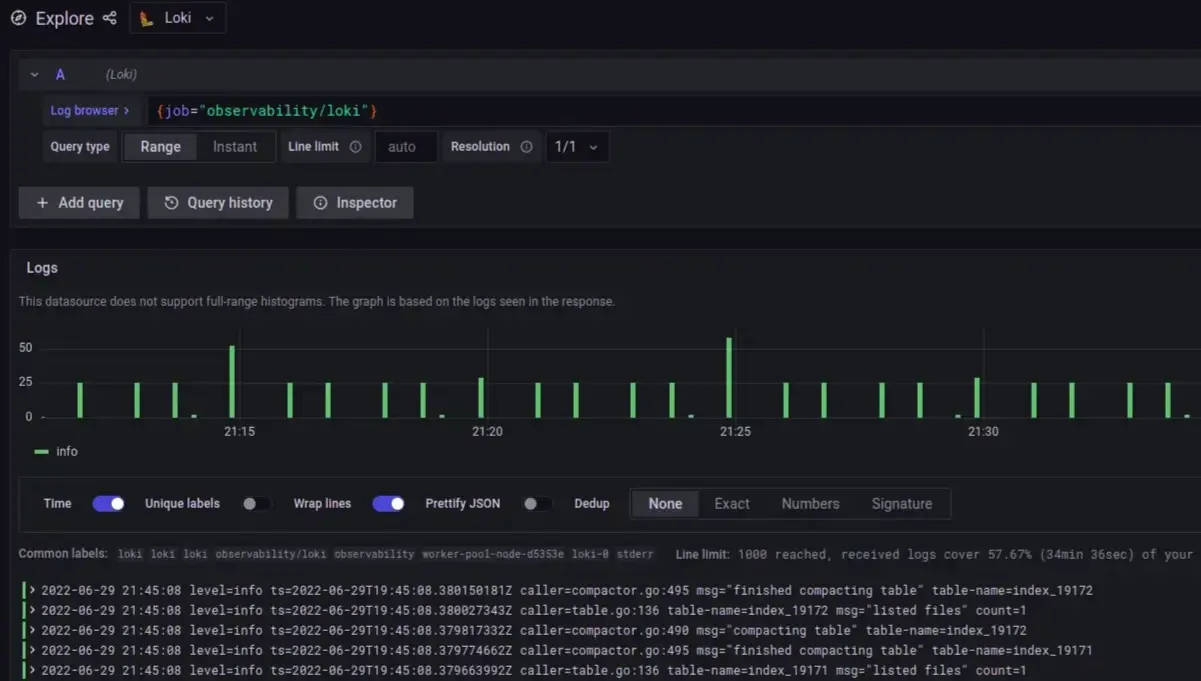1201x681 pixels.
Task: Click the Add query button
Action: [79, 202]
